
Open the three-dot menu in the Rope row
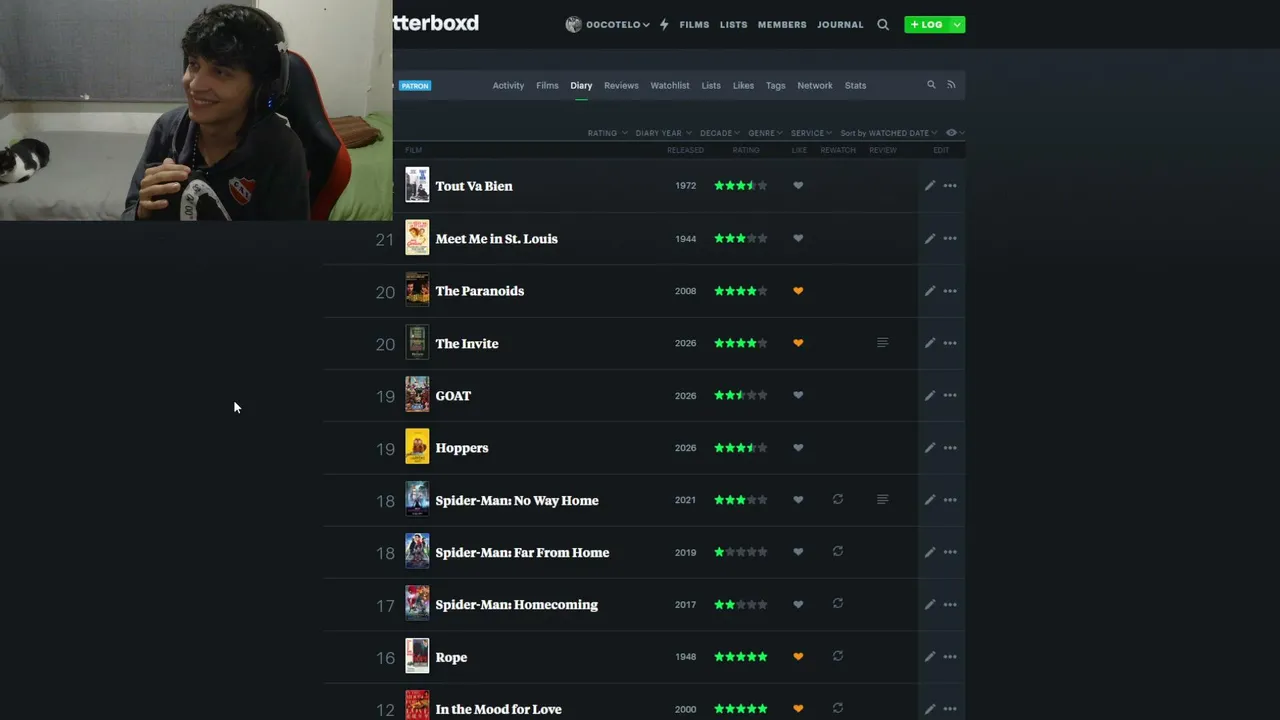pos(950,657)
